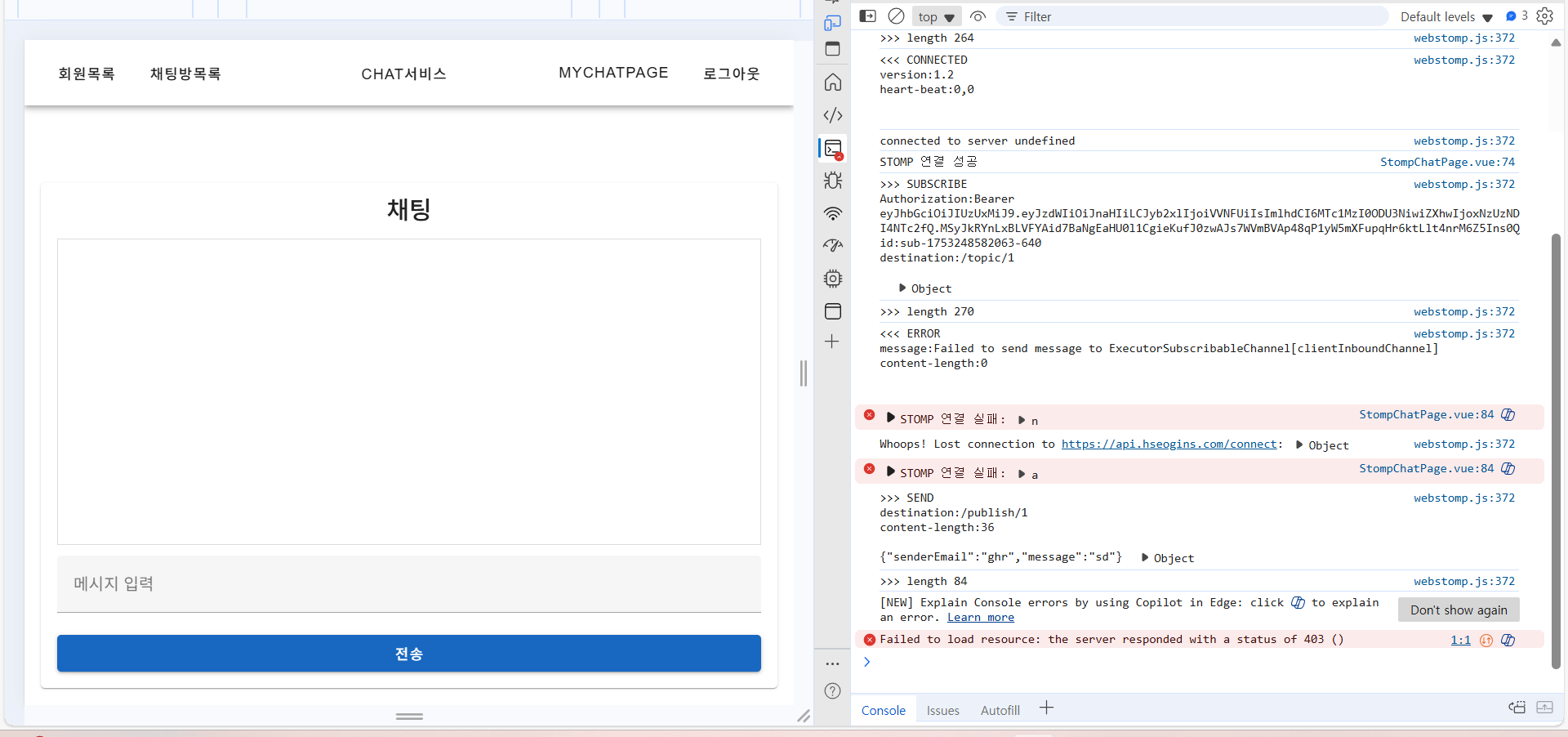Click the bottom viewport height handle
The width and height of the screenshot is (1568, 737).
[x=409, y=717]
